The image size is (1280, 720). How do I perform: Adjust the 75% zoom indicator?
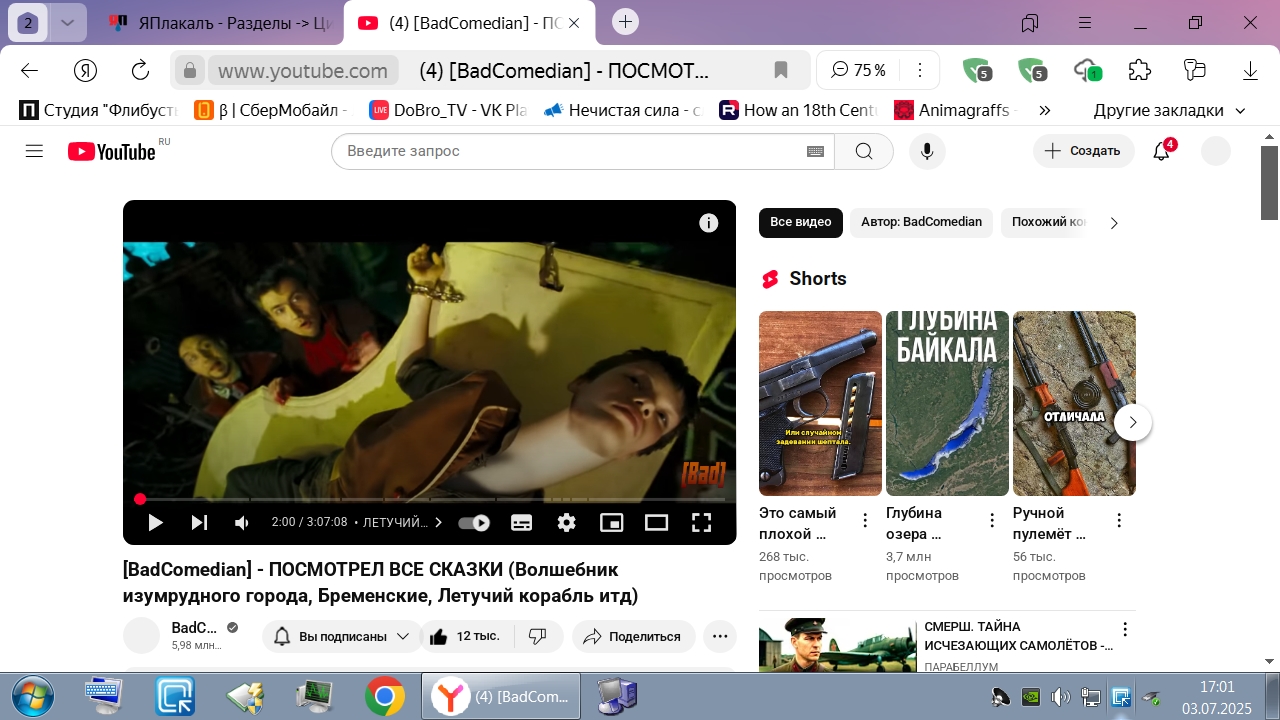859,70
